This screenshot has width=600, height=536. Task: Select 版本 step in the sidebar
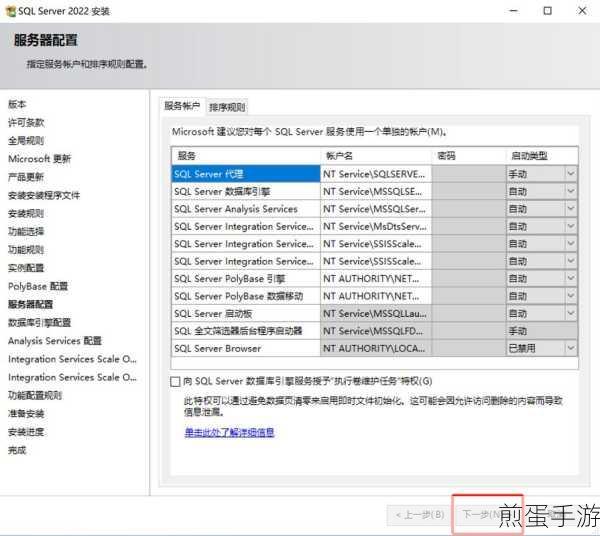[x=17, y=104]
